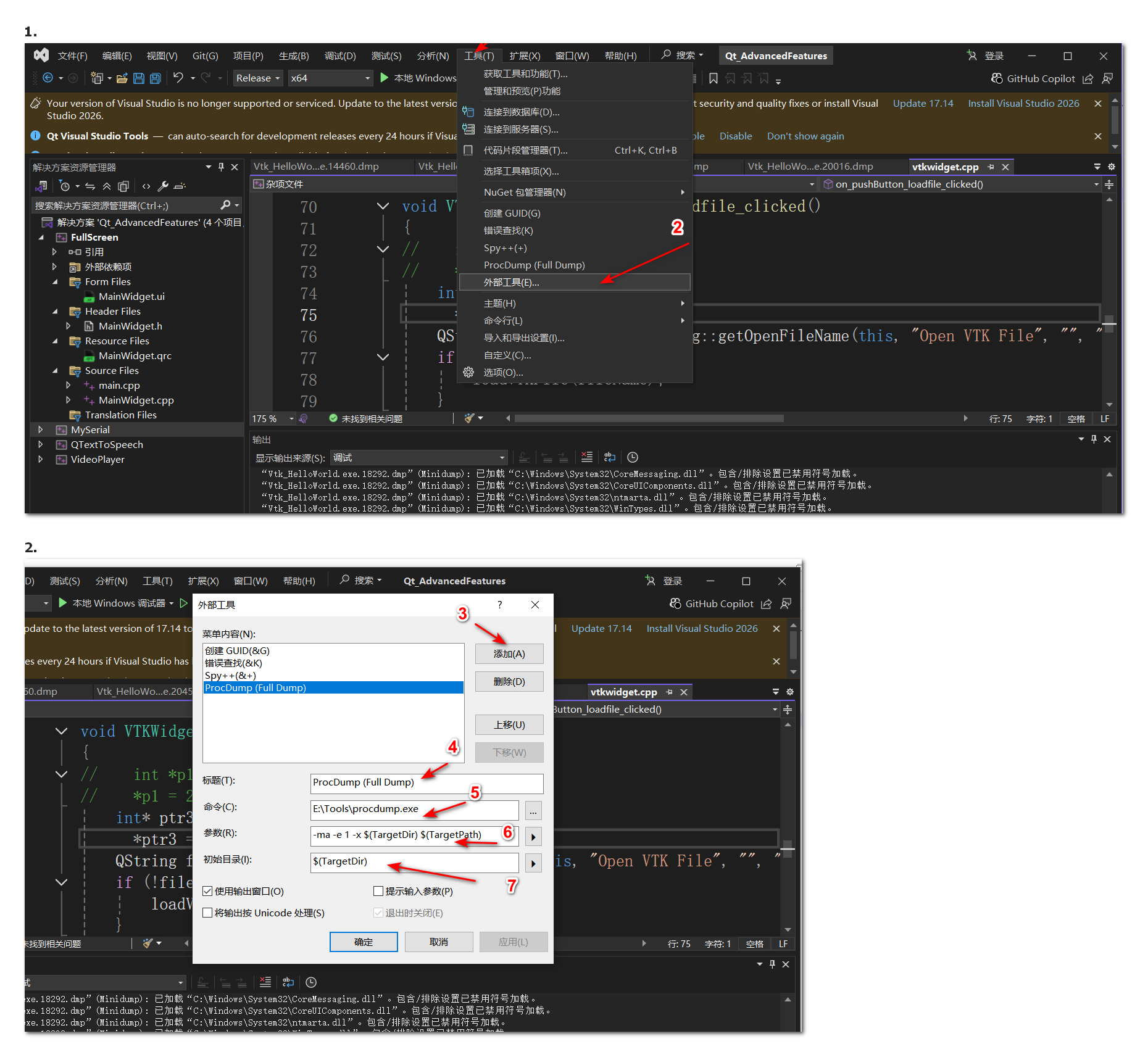Select Spy++(&+) in the menu contents list
Viewport: 1148px width, 1057px height.
tap(333, 675)
